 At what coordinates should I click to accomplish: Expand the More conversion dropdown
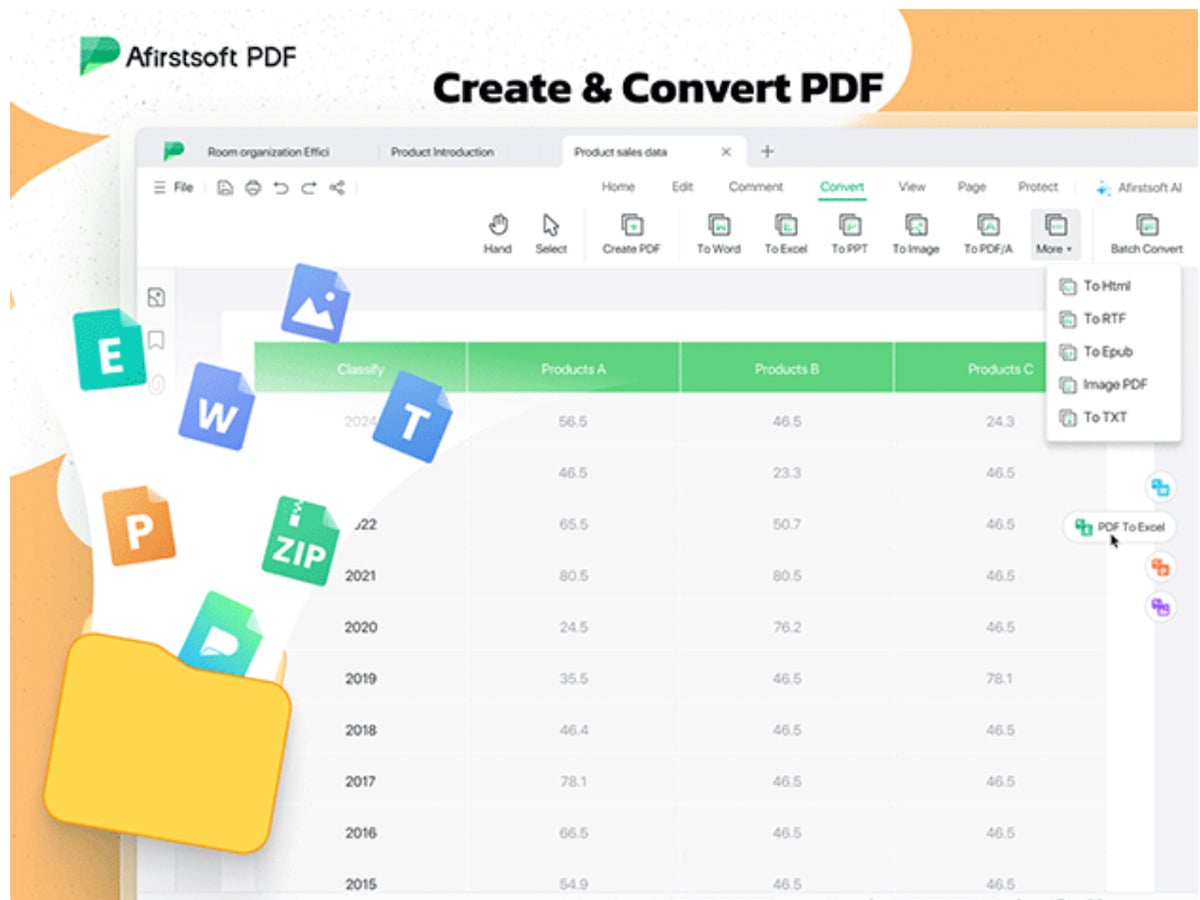[1054, 233]
